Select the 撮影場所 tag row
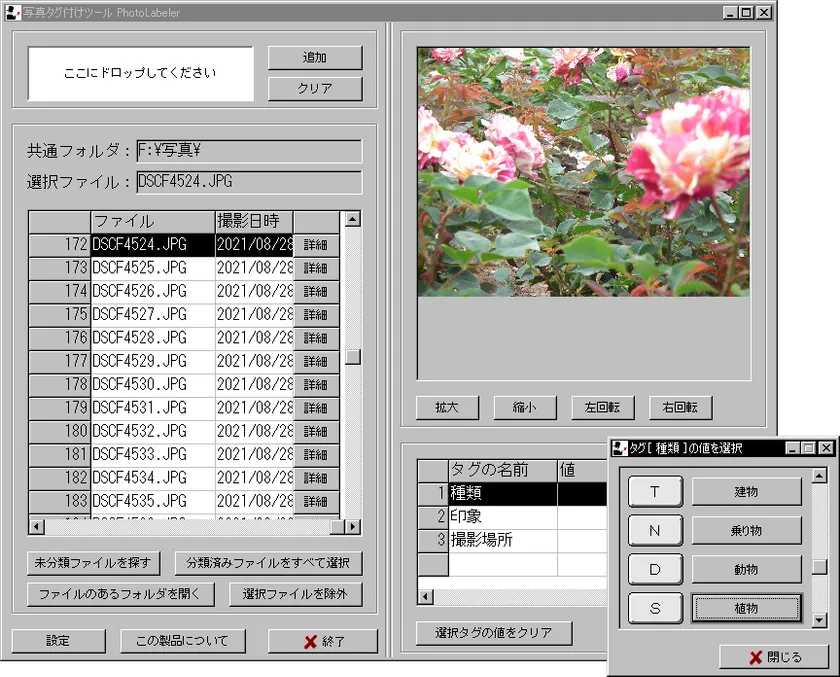Viewport: 840px width, 677px height. tap(500, 540)
